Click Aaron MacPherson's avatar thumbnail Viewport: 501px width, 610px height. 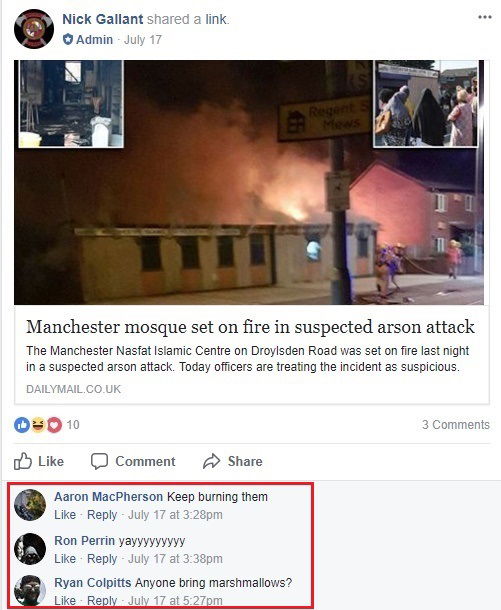pyautogui.click(x=30, y=505)
